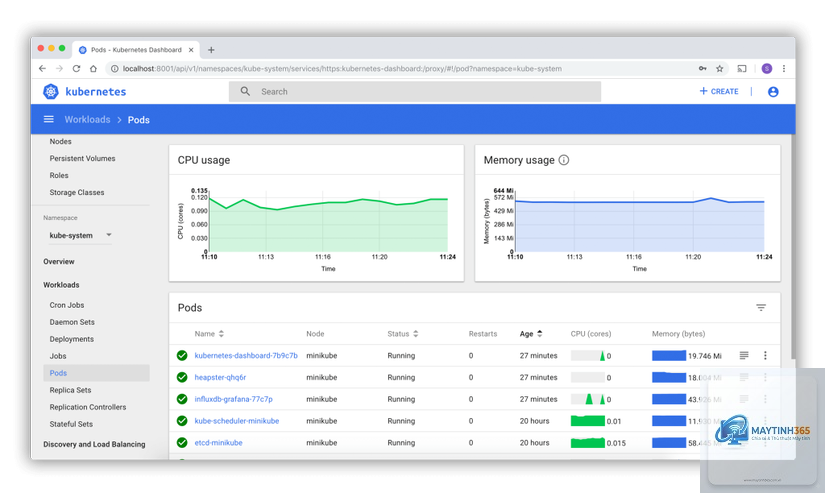Open Jobs in sidebar
The width and height of the screenshot is (825, 493).
point(58,356)
